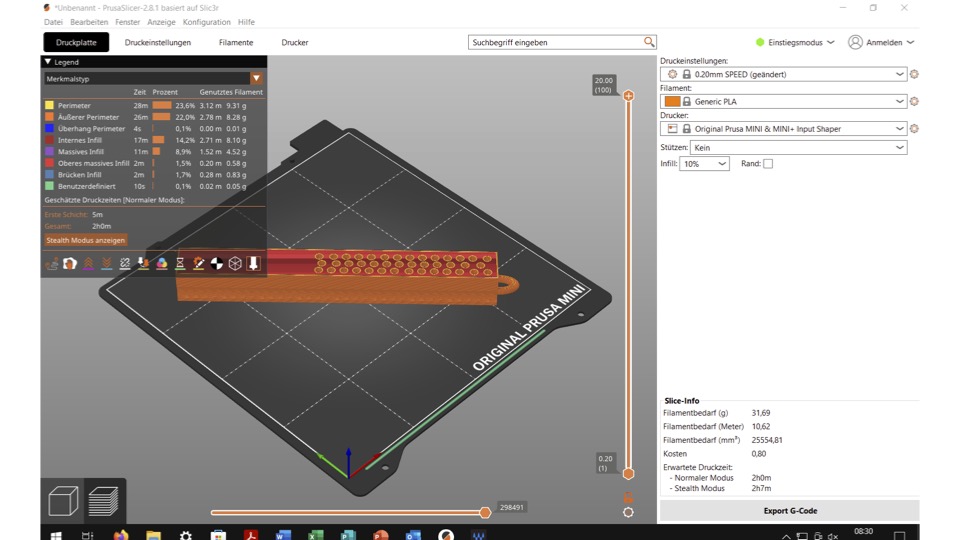Open settings gear next to Generic PLA
960x540 pixels.
point(914,102)
